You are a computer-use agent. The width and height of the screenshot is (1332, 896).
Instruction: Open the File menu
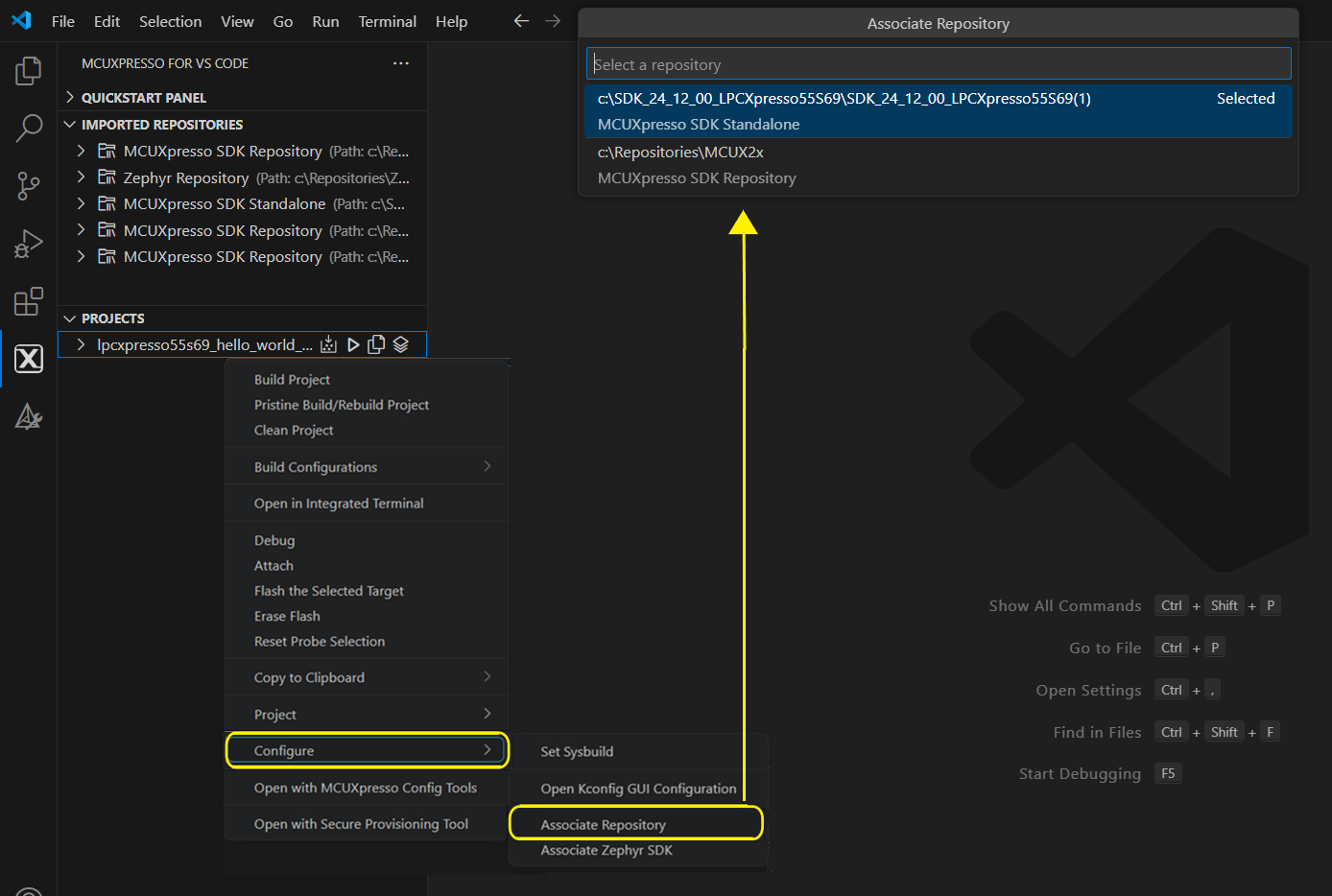click(x=63, y=21)
